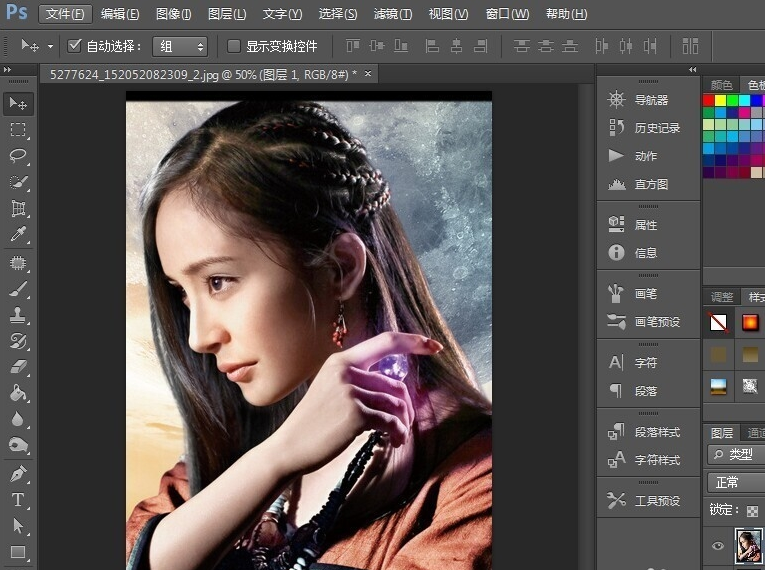The width and height of the screenshot is (765, 570).
Task: Close the 5277624_152052082309_2.jpg document tab
Action: click(x=368, y=74)
